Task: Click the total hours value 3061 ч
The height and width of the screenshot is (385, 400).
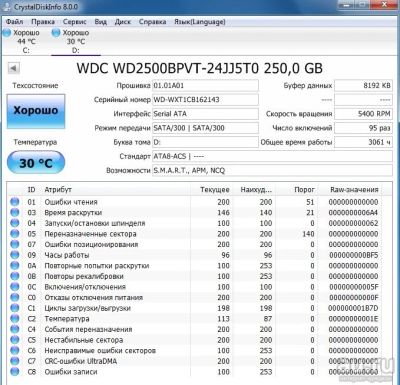Action: click(363, 142)
